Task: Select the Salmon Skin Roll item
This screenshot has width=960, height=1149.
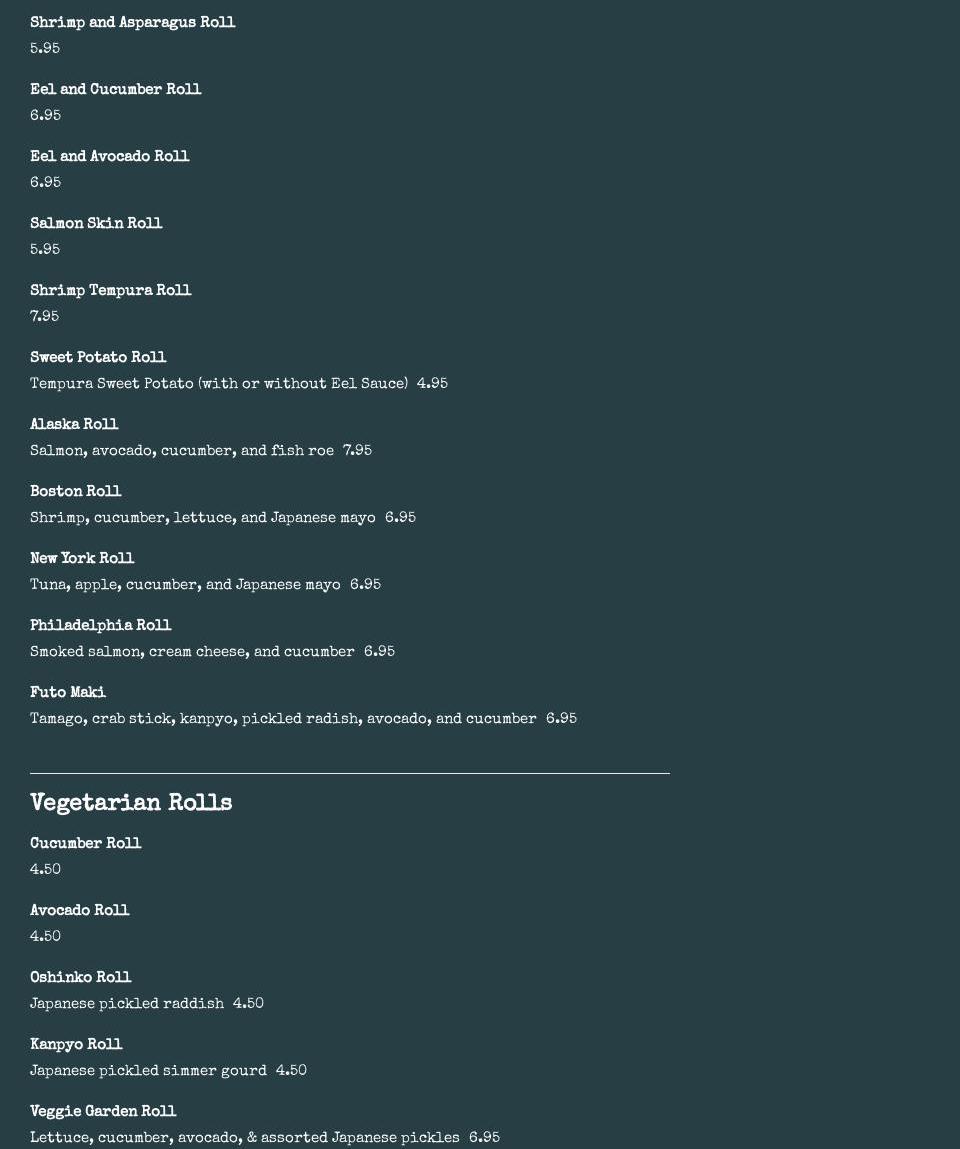Action: tap(96, 223)
